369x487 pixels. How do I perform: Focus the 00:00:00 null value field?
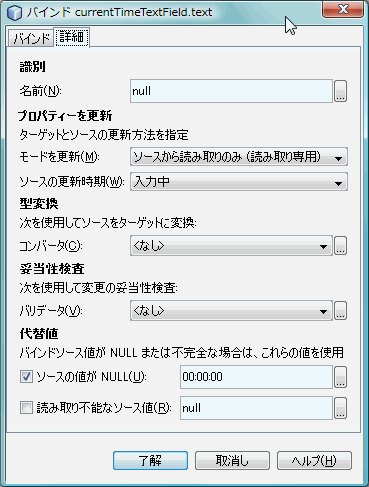256,377
